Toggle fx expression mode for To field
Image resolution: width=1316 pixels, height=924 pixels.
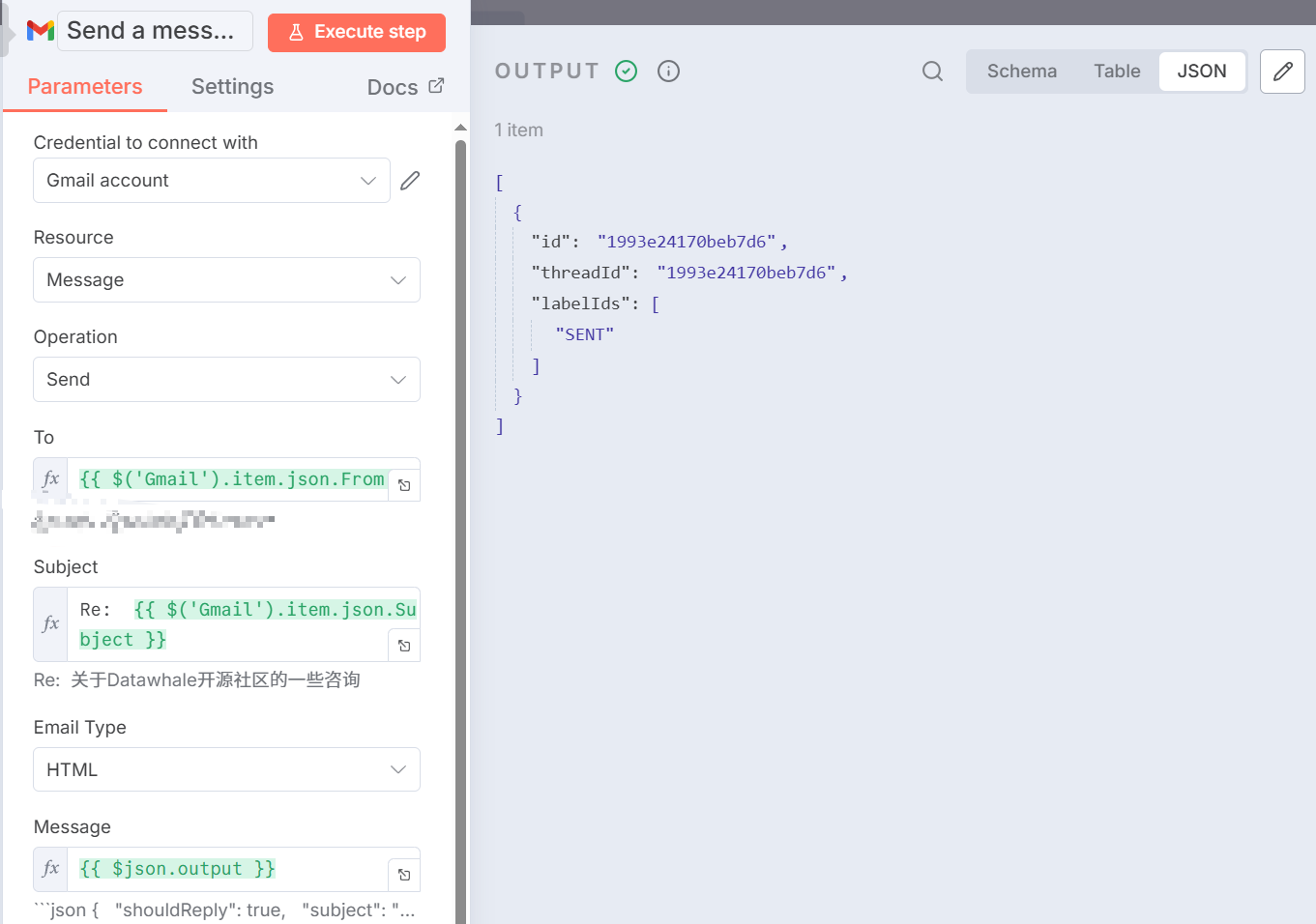point(51,479)
